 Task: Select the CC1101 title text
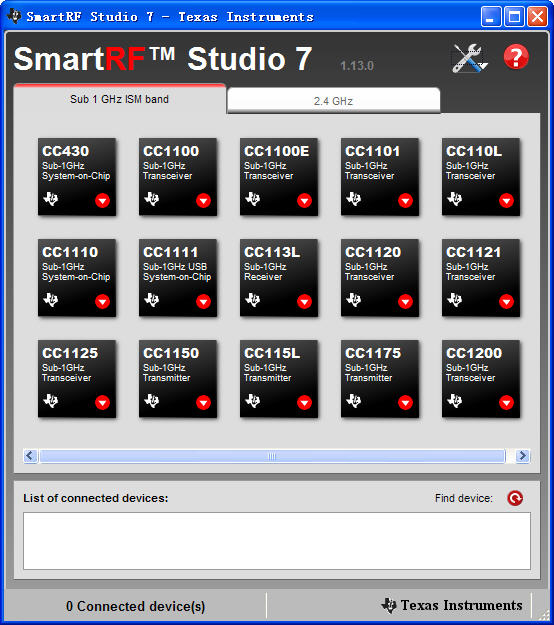[x=372, y=151]
